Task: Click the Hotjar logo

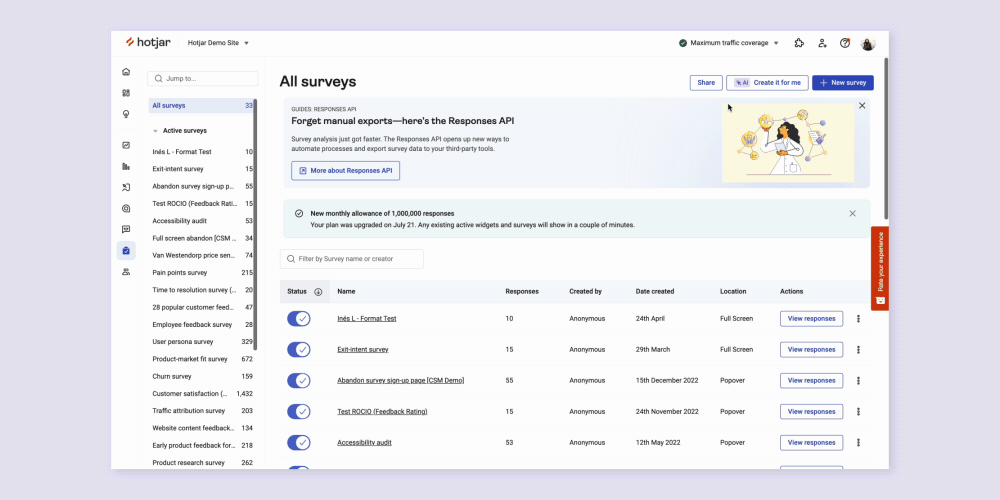Action: click(x=148, y=43)
